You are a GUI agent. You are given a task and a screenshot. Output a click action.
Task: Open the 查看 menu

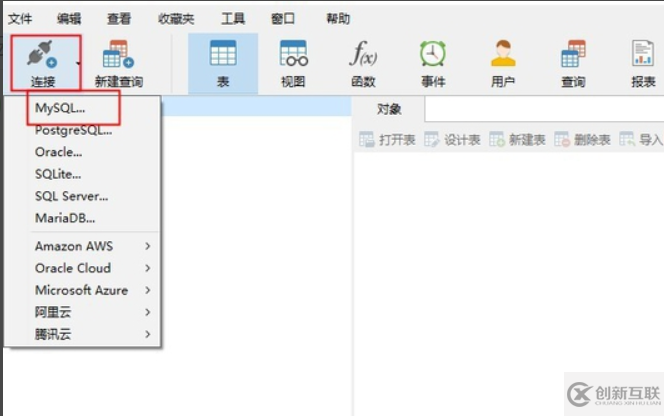click(119, 19)
